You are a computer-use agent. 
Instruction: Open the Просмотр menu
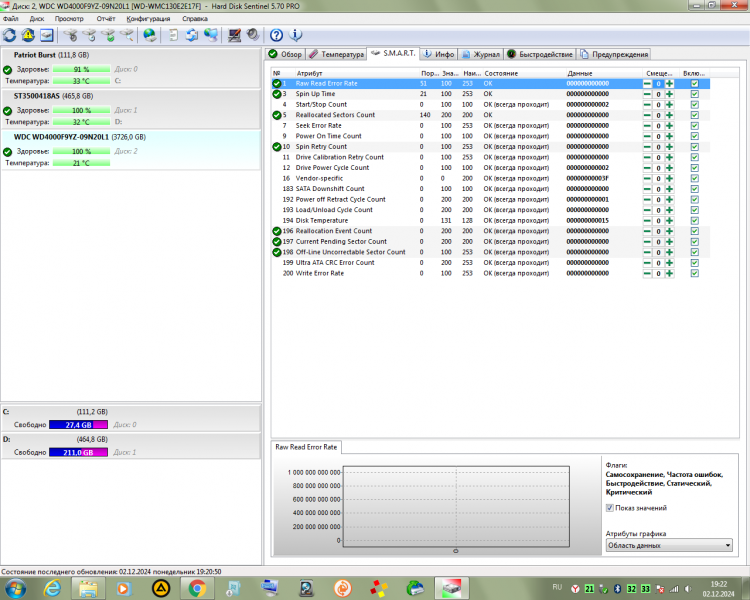tap(69, 19)
